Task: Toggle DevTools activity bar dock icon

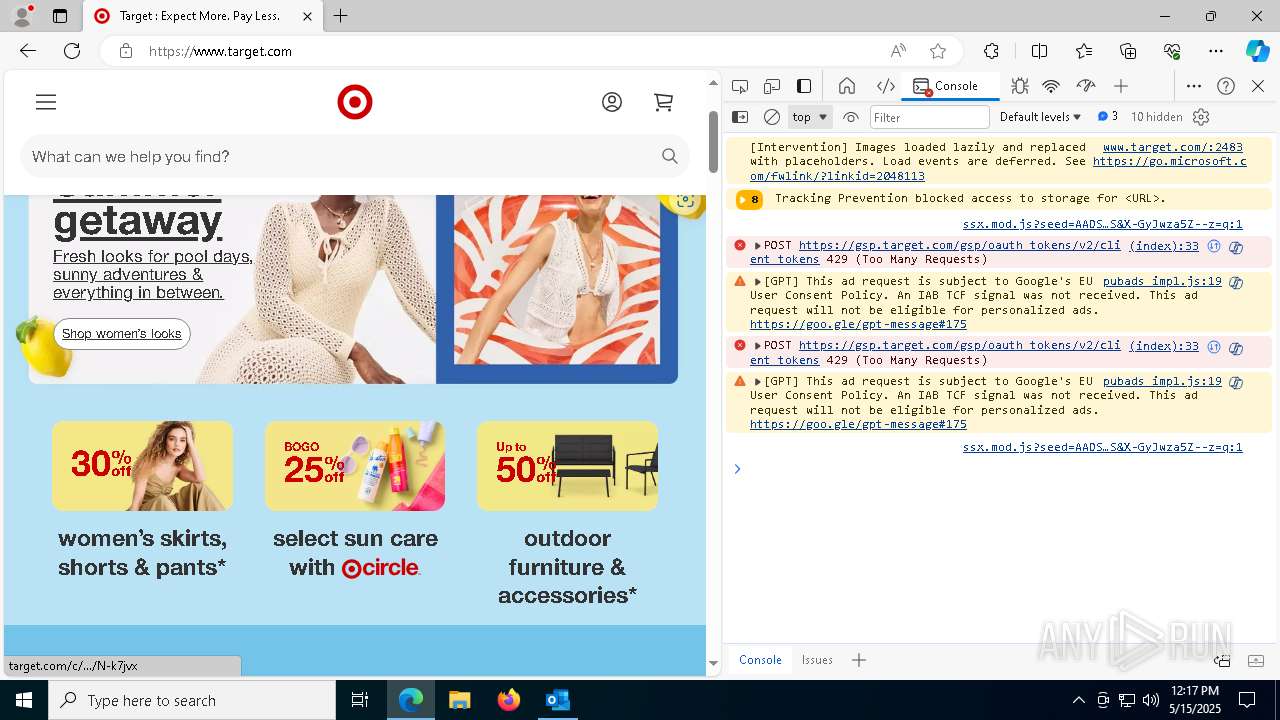Action: 804,86
